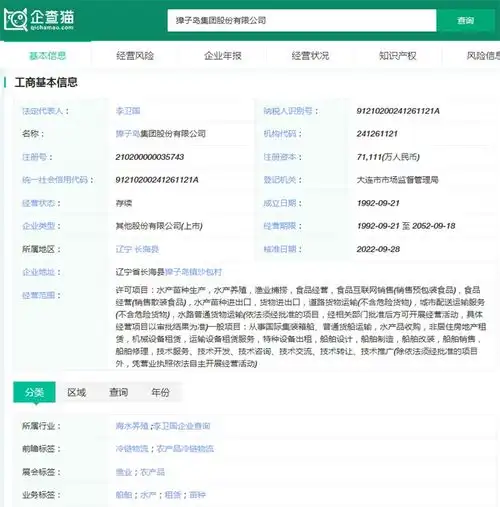Click taxpayer ID 91210200241261121A value

(398, 111)
